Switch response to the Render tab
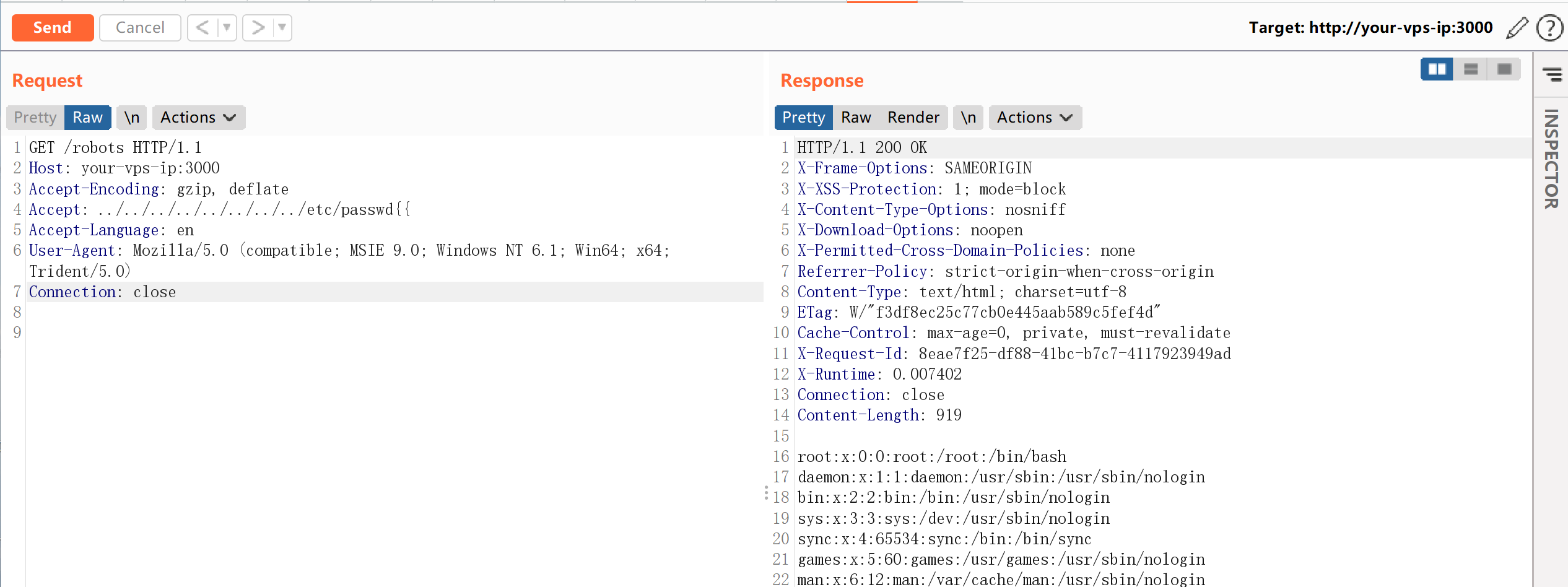1568x587 pixels. coord(913,117)
